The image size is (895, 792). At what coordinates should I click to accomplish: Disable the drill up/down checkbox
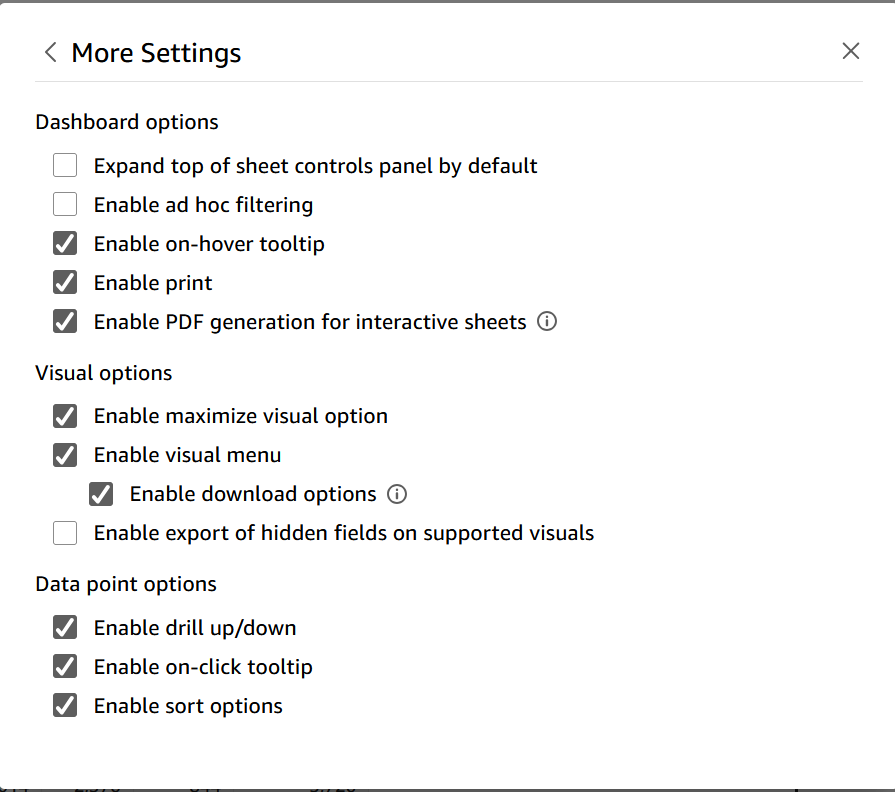65,628
